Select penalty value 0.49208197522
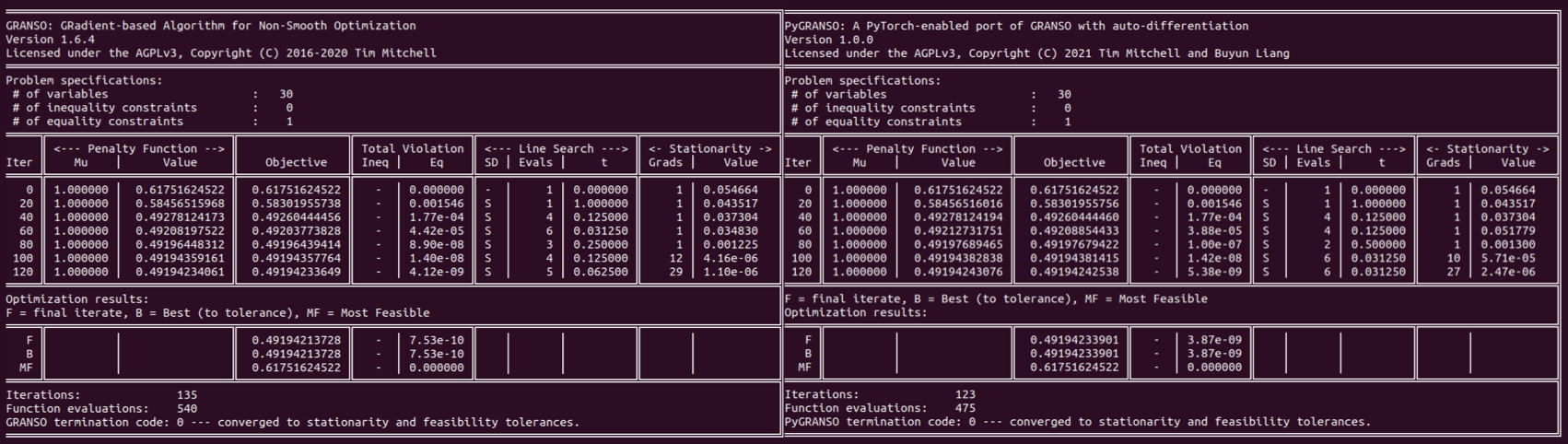Image resolution: width=1568 pixels, height=444 pixels. 180,231
